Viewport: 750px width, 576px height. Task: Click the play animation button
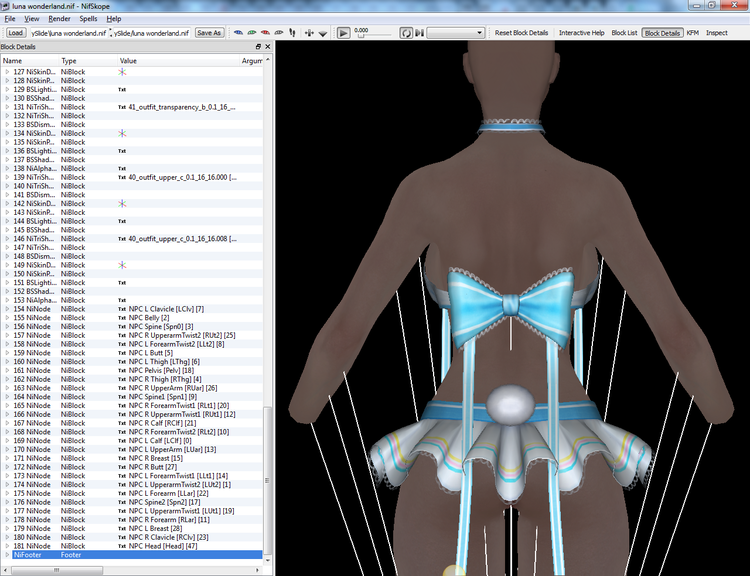pos(343,33)
